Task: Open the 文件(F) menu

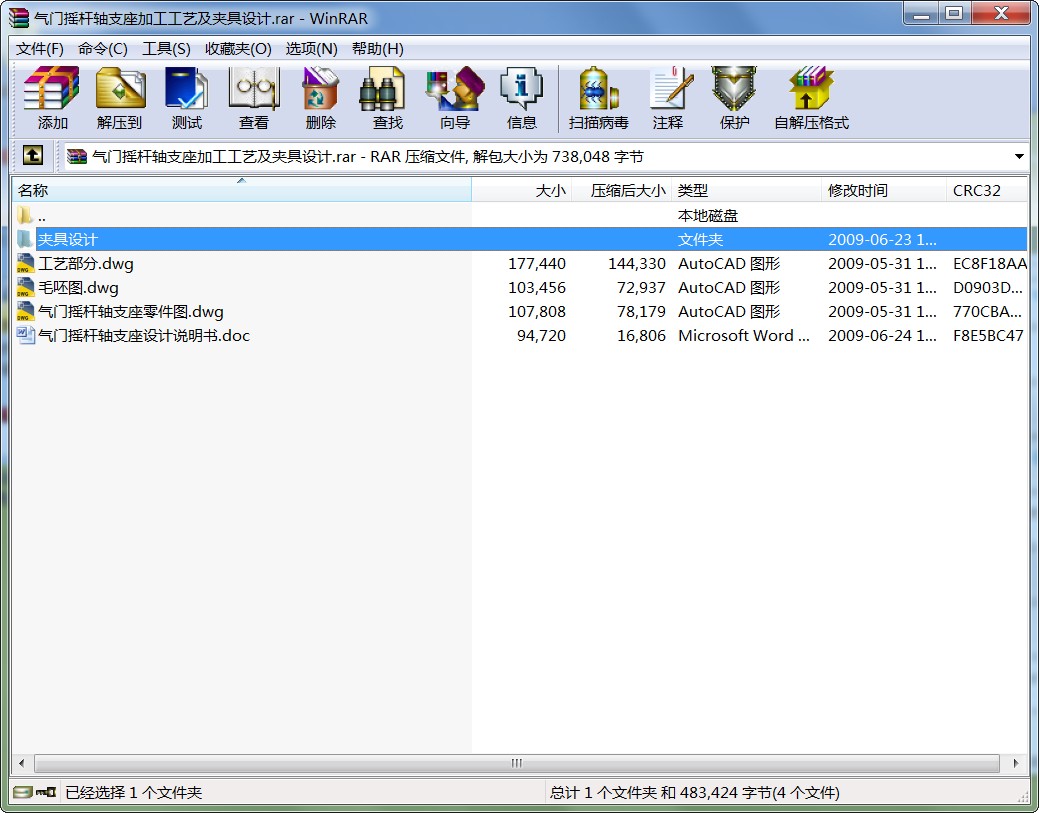Action: point(40,49)
